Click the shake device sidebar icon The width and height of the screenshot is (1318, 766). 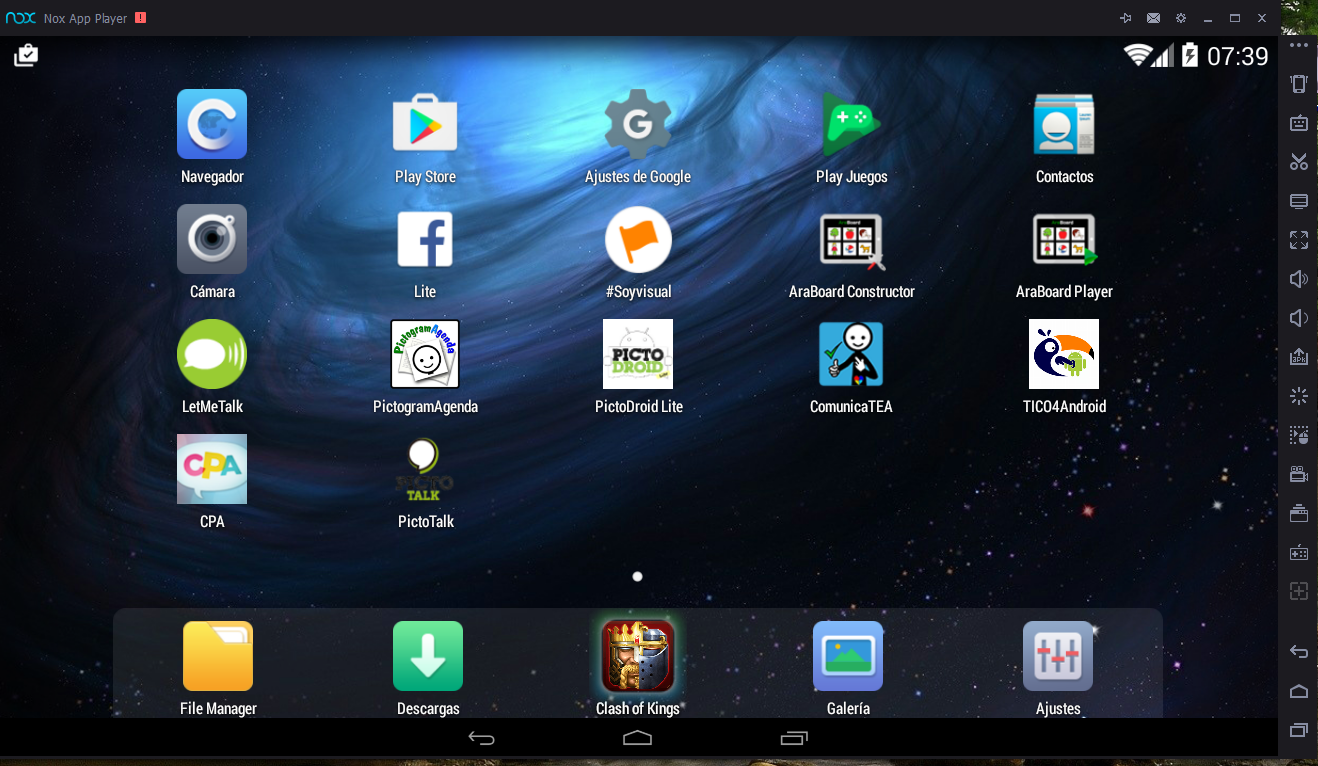1299,84
